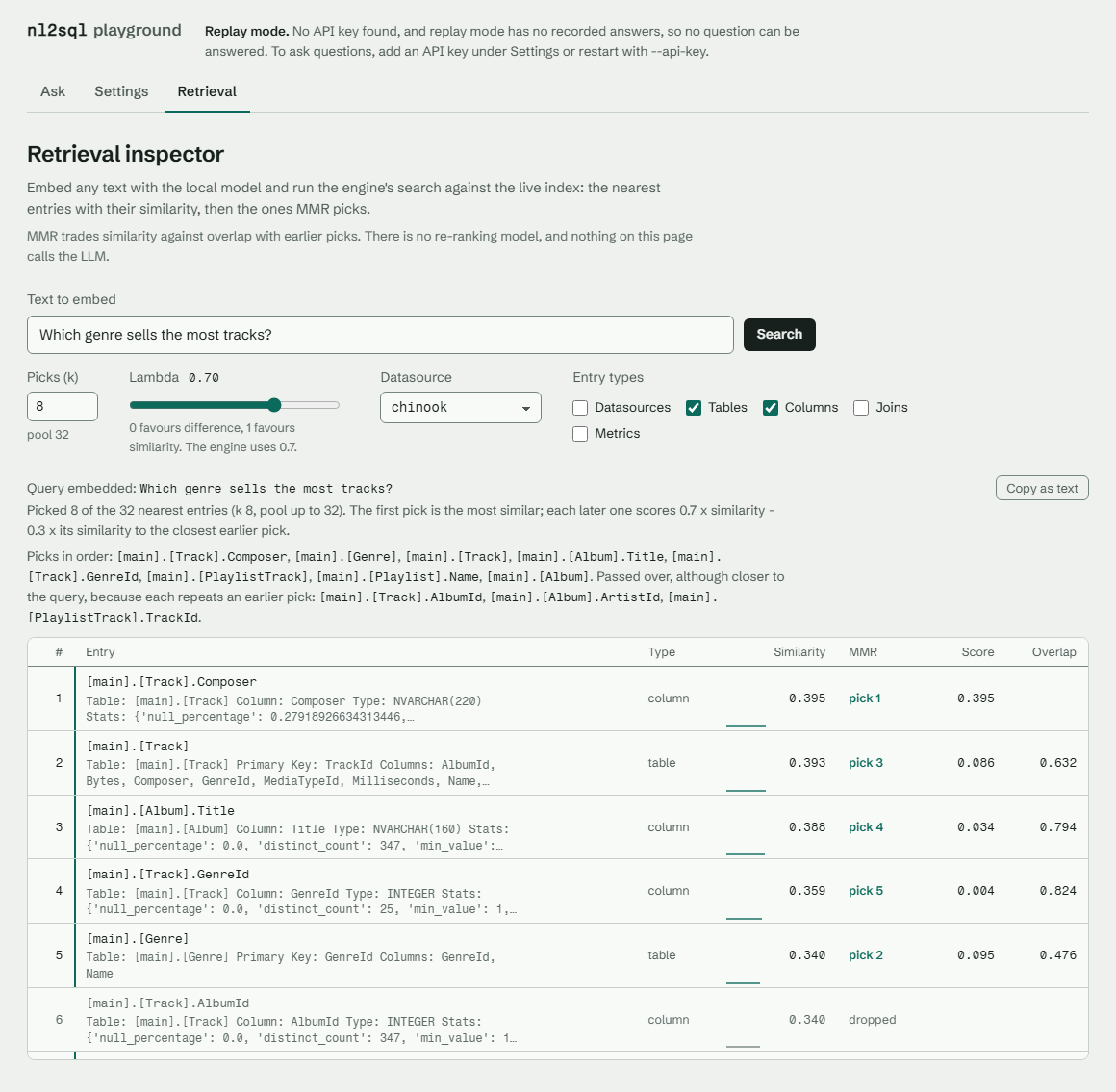This screenshot has width=1116, height=1092.
Task: Enable the Metrics checkbox
Action: [580, 434]
